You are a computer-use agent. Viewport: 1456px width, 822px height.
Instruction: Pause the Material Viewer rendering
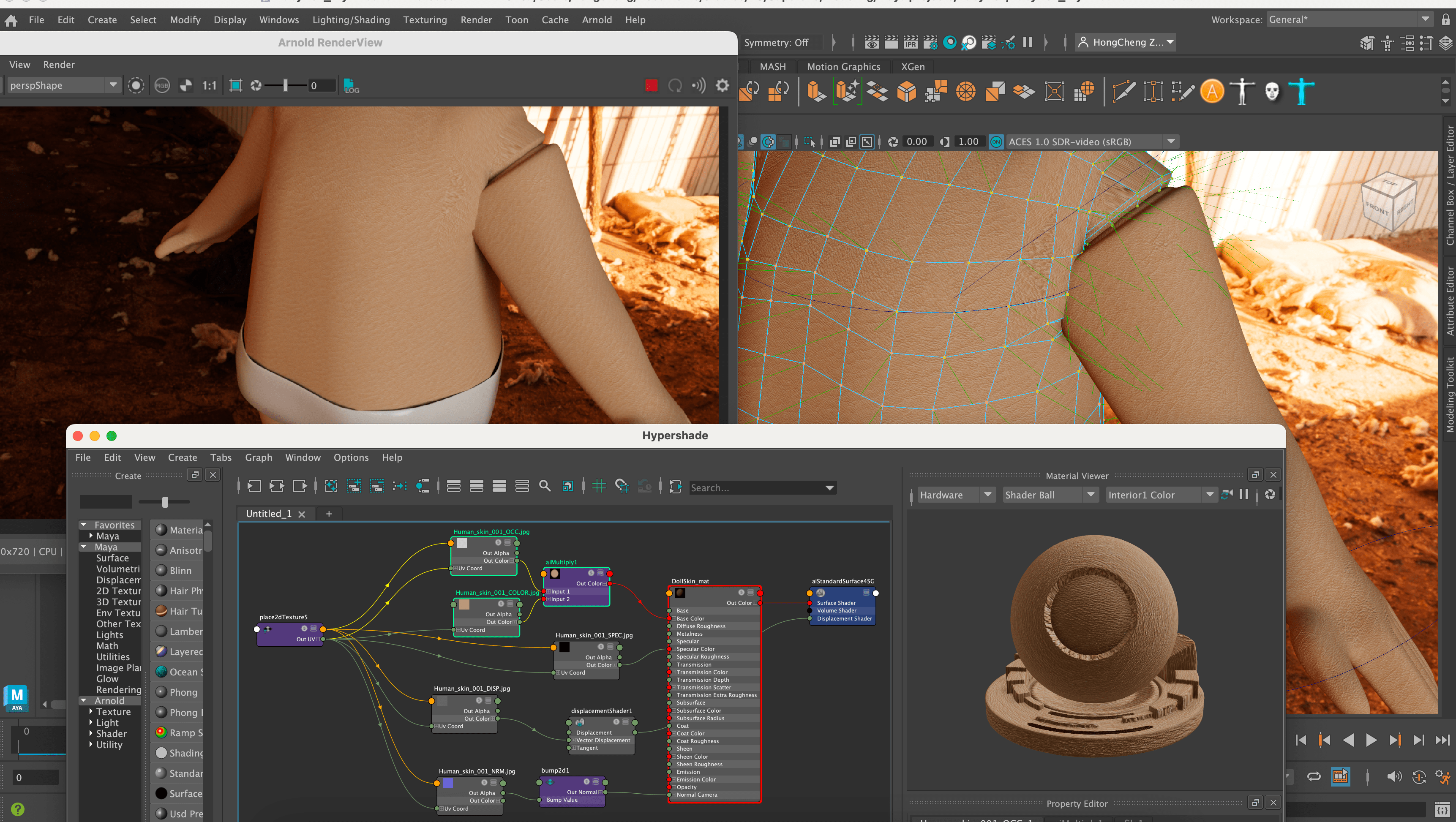(x=1243, y=494)
